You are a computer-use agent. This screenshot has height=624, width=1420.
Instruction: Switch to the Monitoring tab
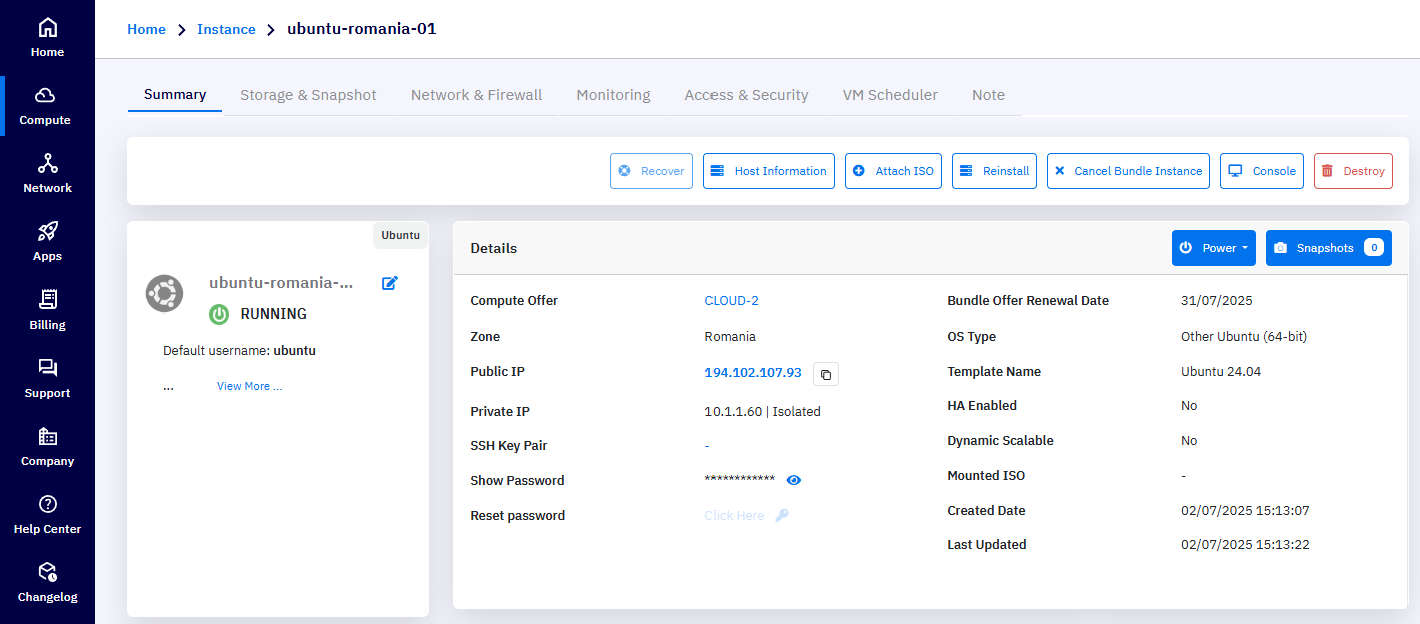coord(612,94)
